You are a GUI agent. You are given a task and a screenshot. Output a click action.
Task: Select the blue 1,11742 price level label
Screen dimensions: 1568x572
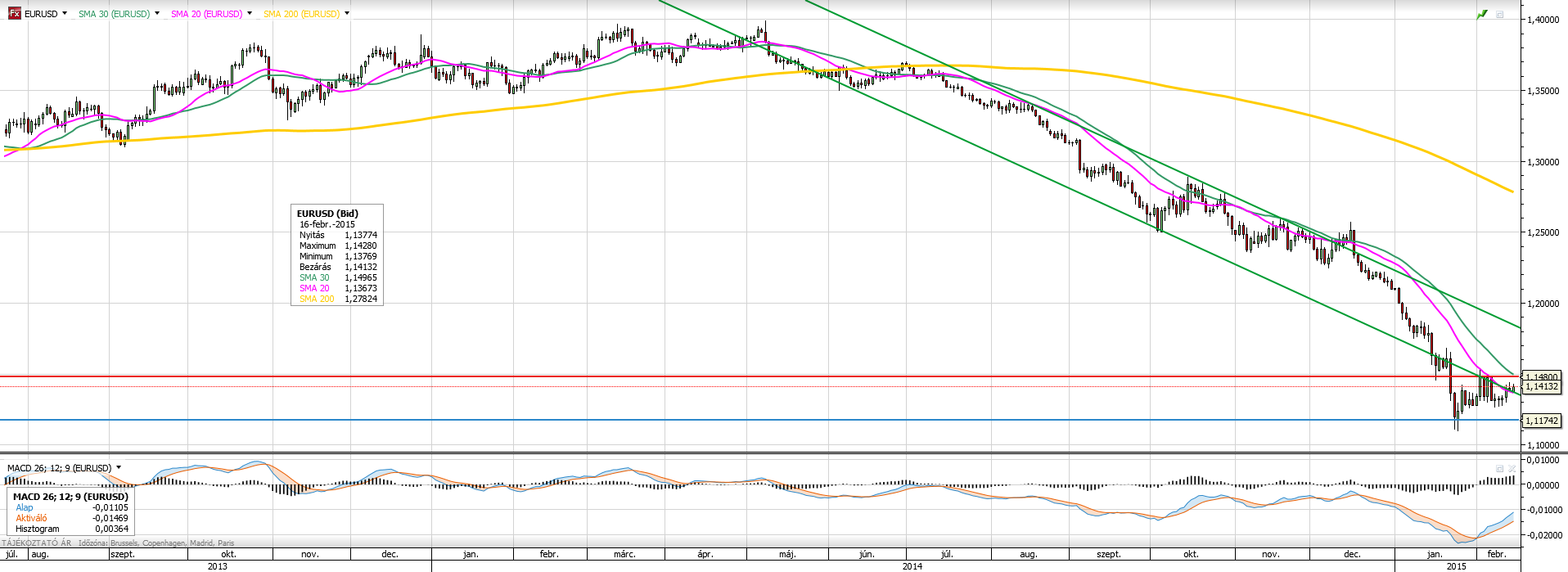1542,421
